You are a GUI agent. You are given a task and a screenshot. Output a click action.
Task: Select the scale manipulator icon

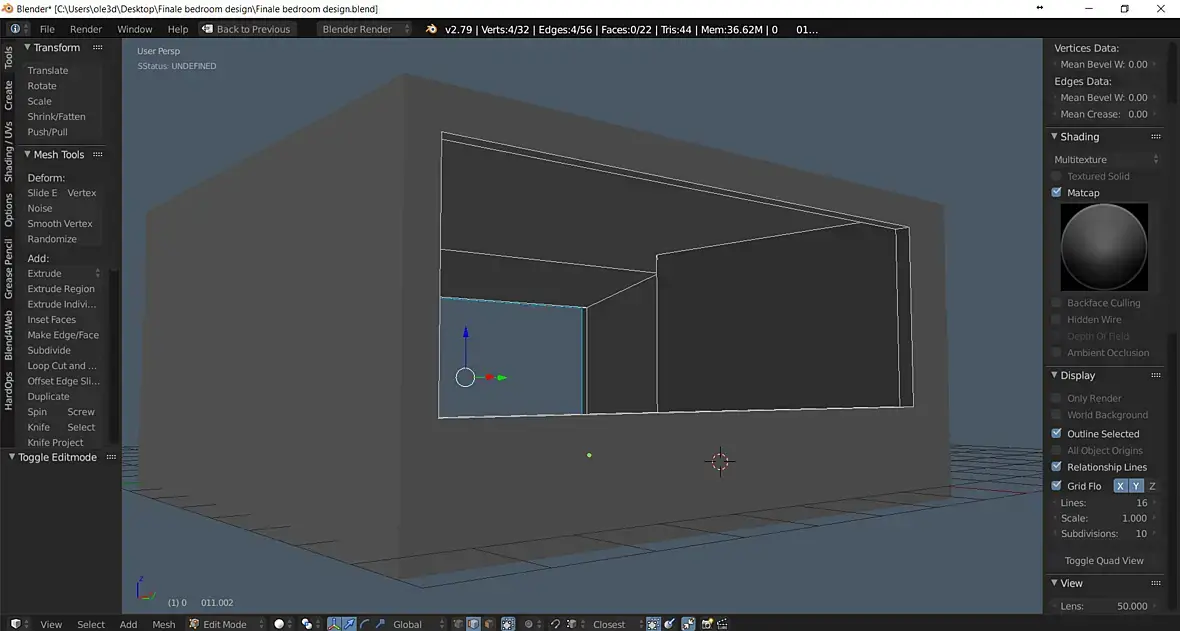(x=380, y=624)
